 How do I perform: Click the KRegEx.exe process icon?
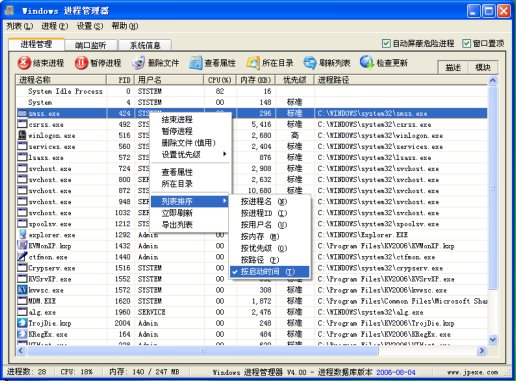click(x=22, y=333)
